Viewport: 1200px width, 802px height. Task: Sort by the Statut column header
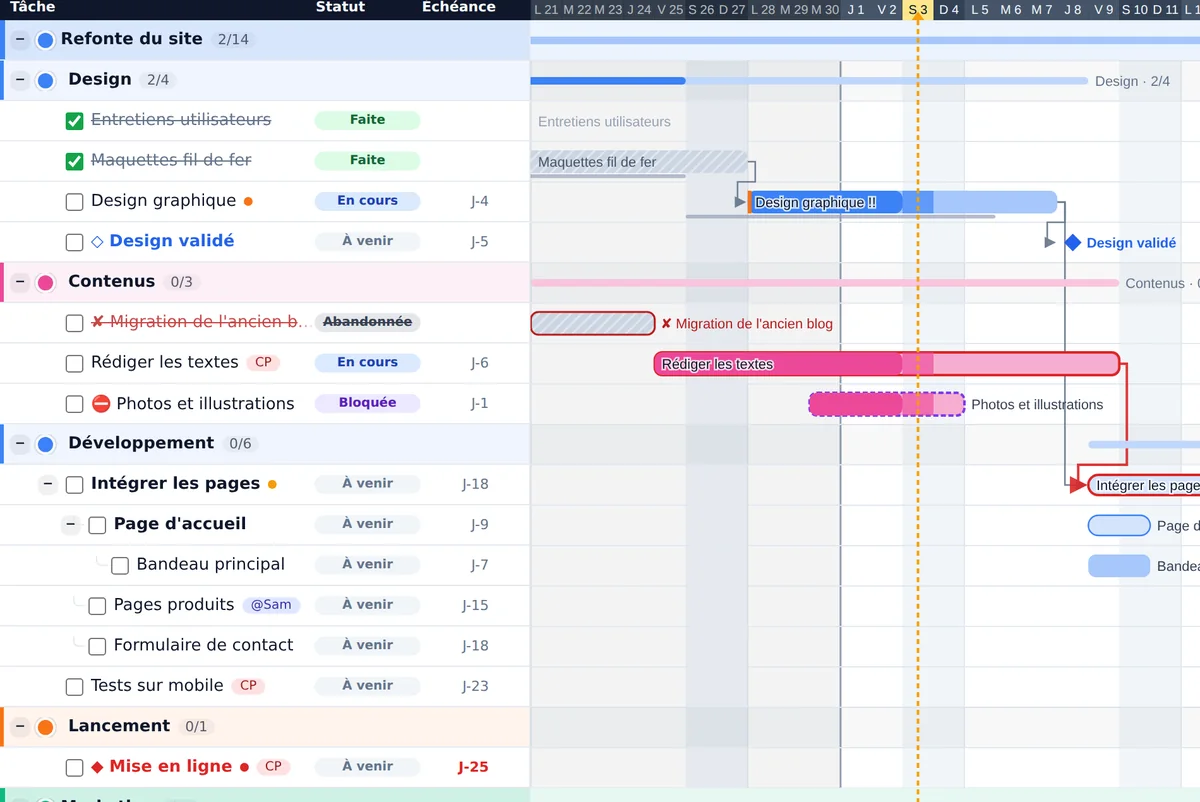[340, 7]
